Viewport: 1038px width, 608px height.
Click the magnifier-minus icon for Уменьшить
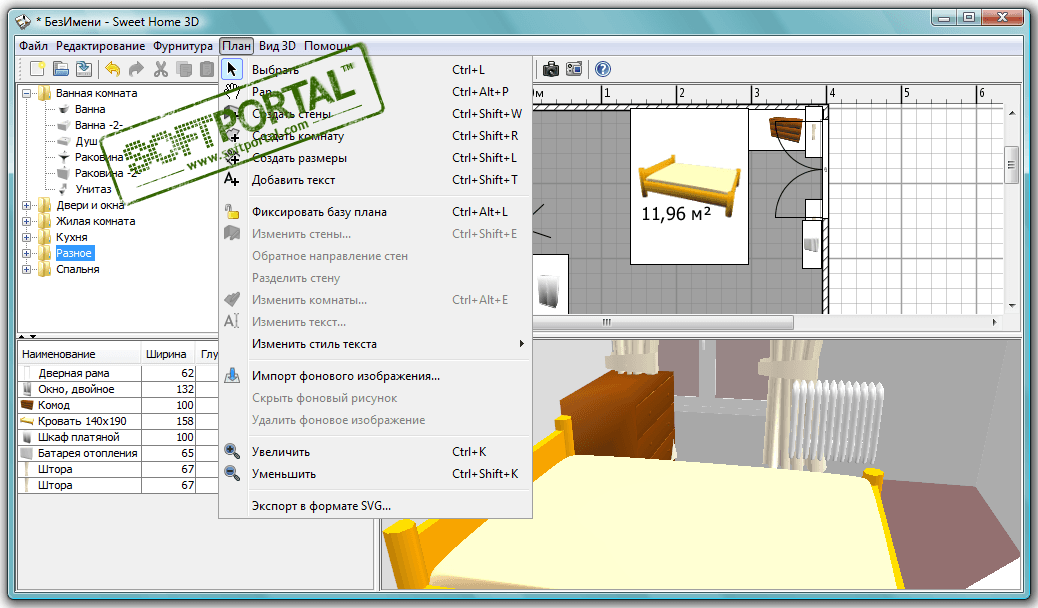point(232,474)
